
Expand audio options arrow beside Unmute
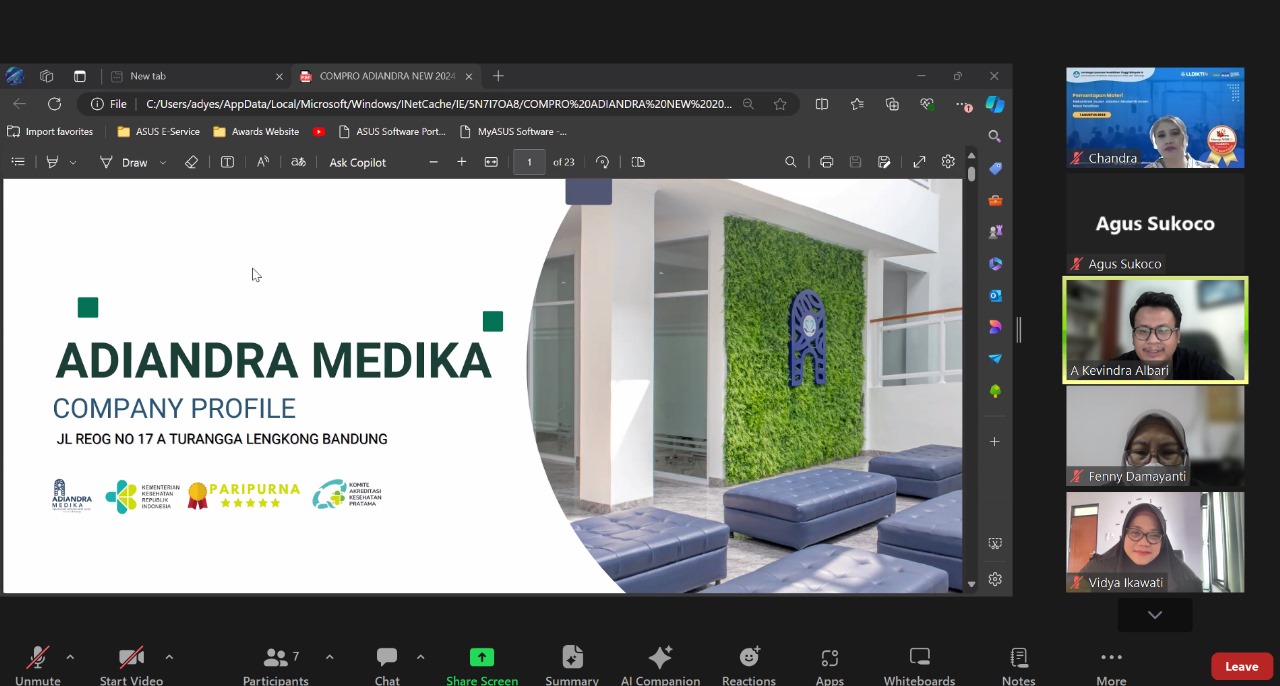[70, 657]
